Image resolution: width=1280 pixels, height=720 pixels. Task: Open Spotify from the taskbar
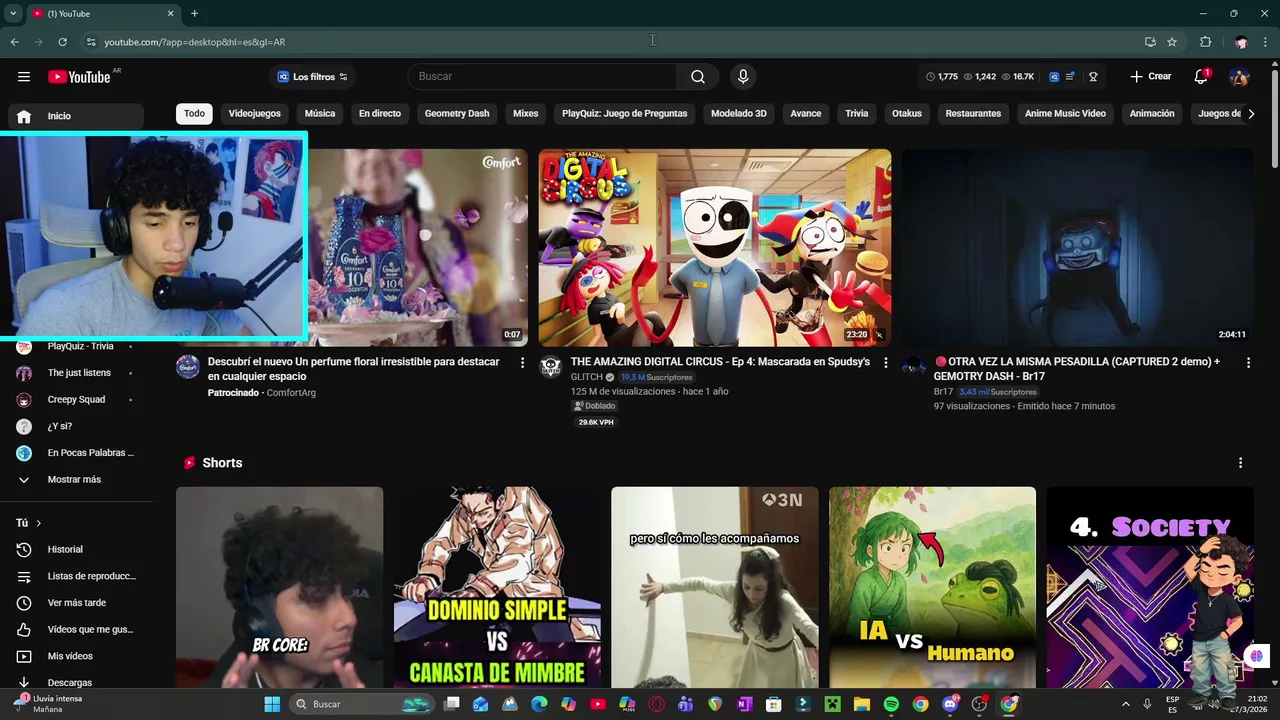pyautogui.click(x=891, y=704)
